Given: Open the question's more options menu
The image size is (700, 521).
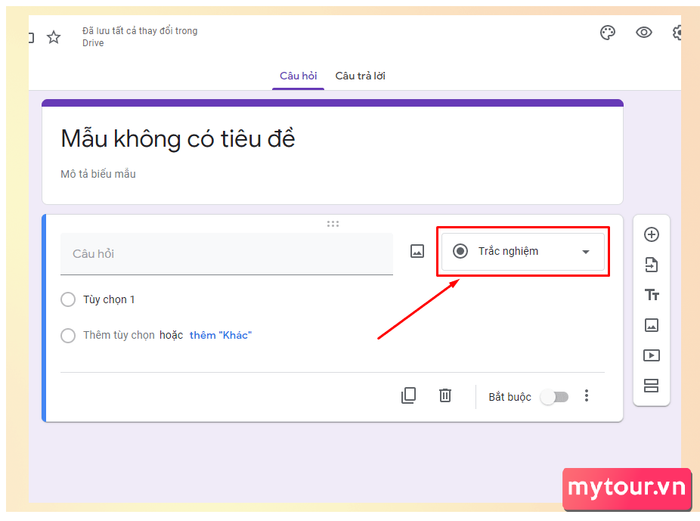Looking at the screenshot, I should click(x=587, y=396).
